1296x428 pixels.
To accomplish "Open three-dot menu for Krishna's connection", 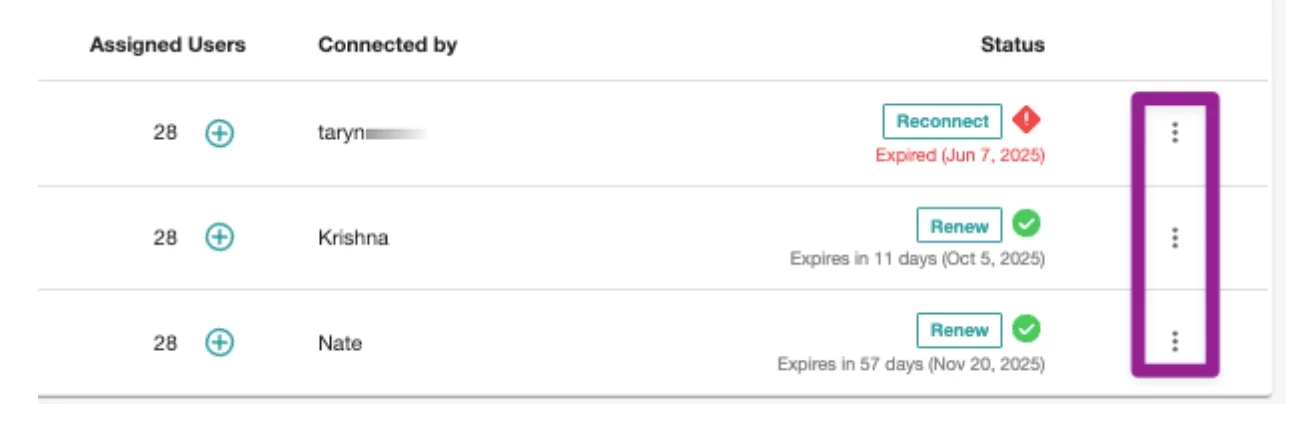I will point(1175,237).
